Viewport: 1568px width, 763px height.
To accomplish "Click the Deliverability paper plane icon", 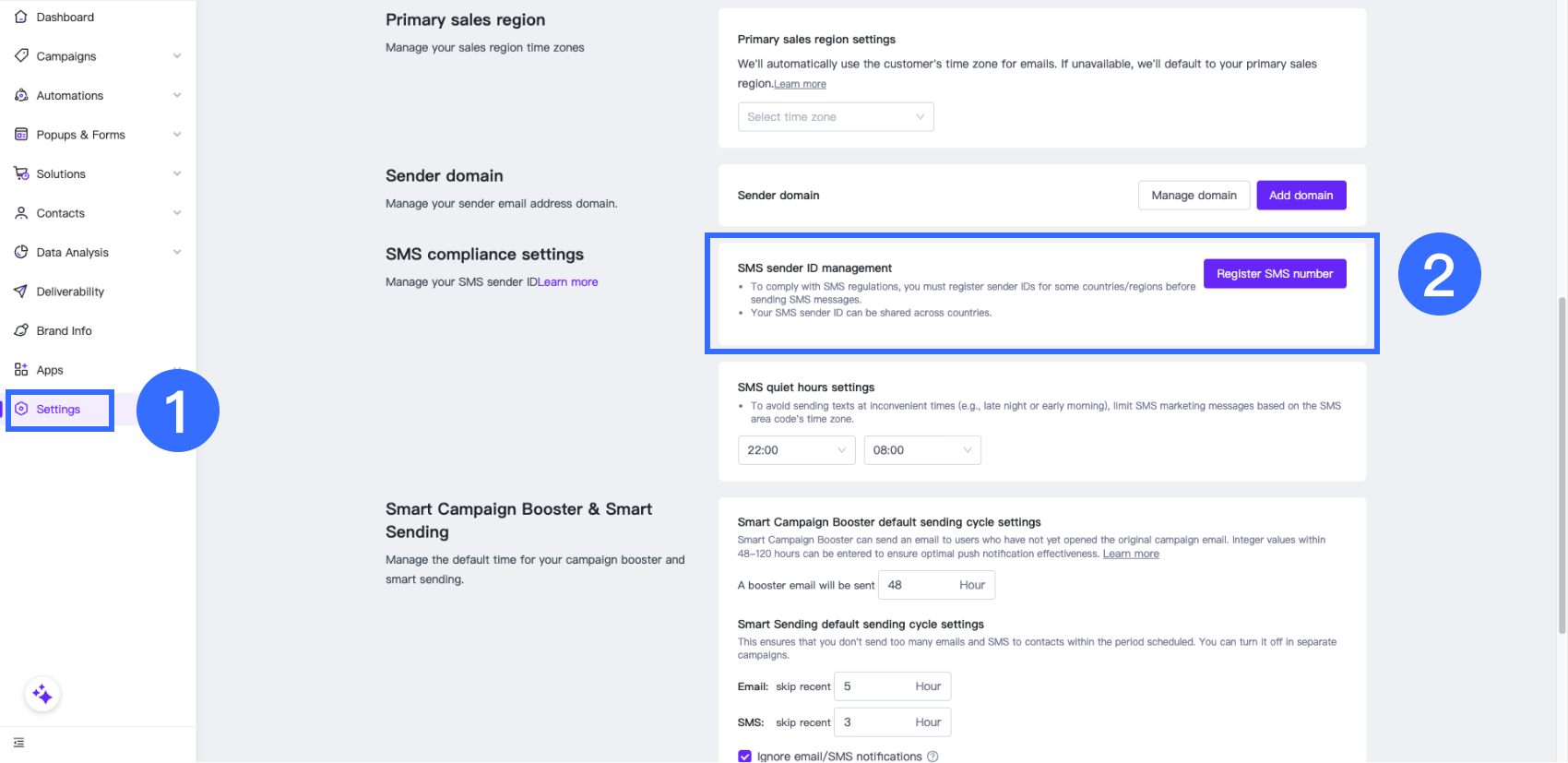I will [x=21, y=292].
